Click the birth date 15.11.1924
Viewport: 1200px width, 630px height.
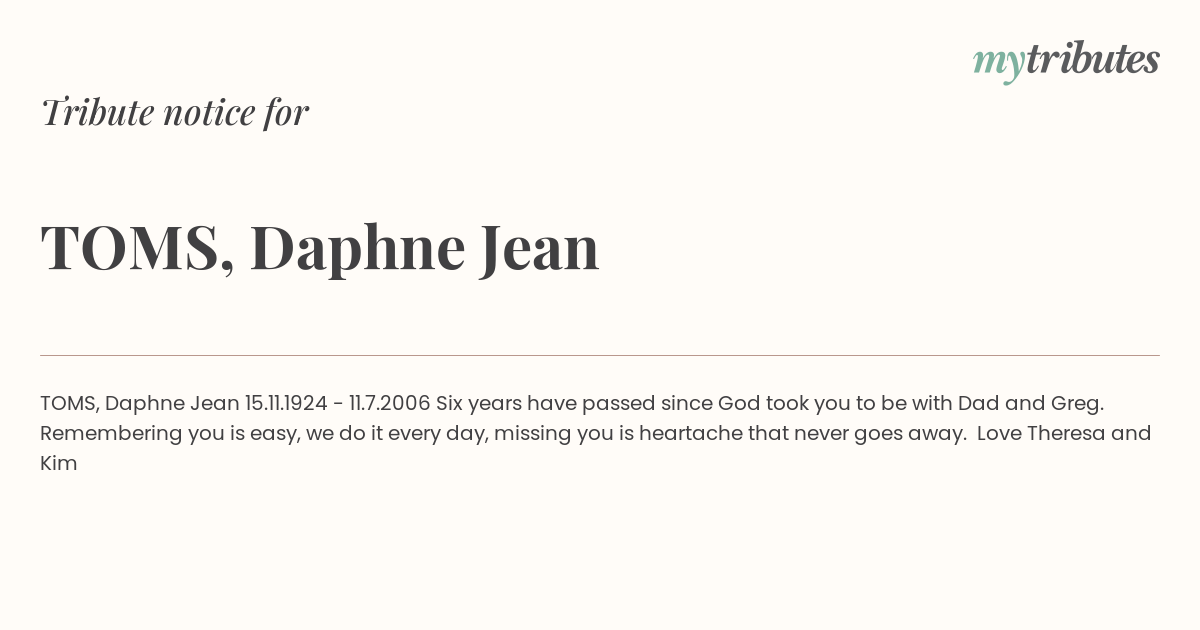[286, 404]
